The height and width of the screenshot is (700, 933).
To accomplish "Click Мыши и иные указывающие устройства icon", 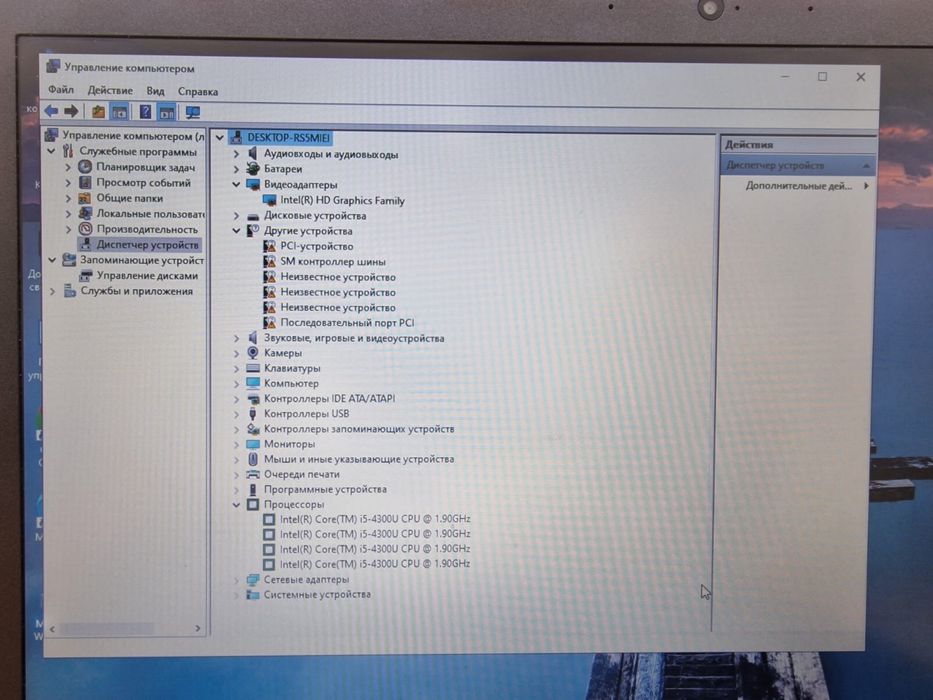I will coord(253,459).
